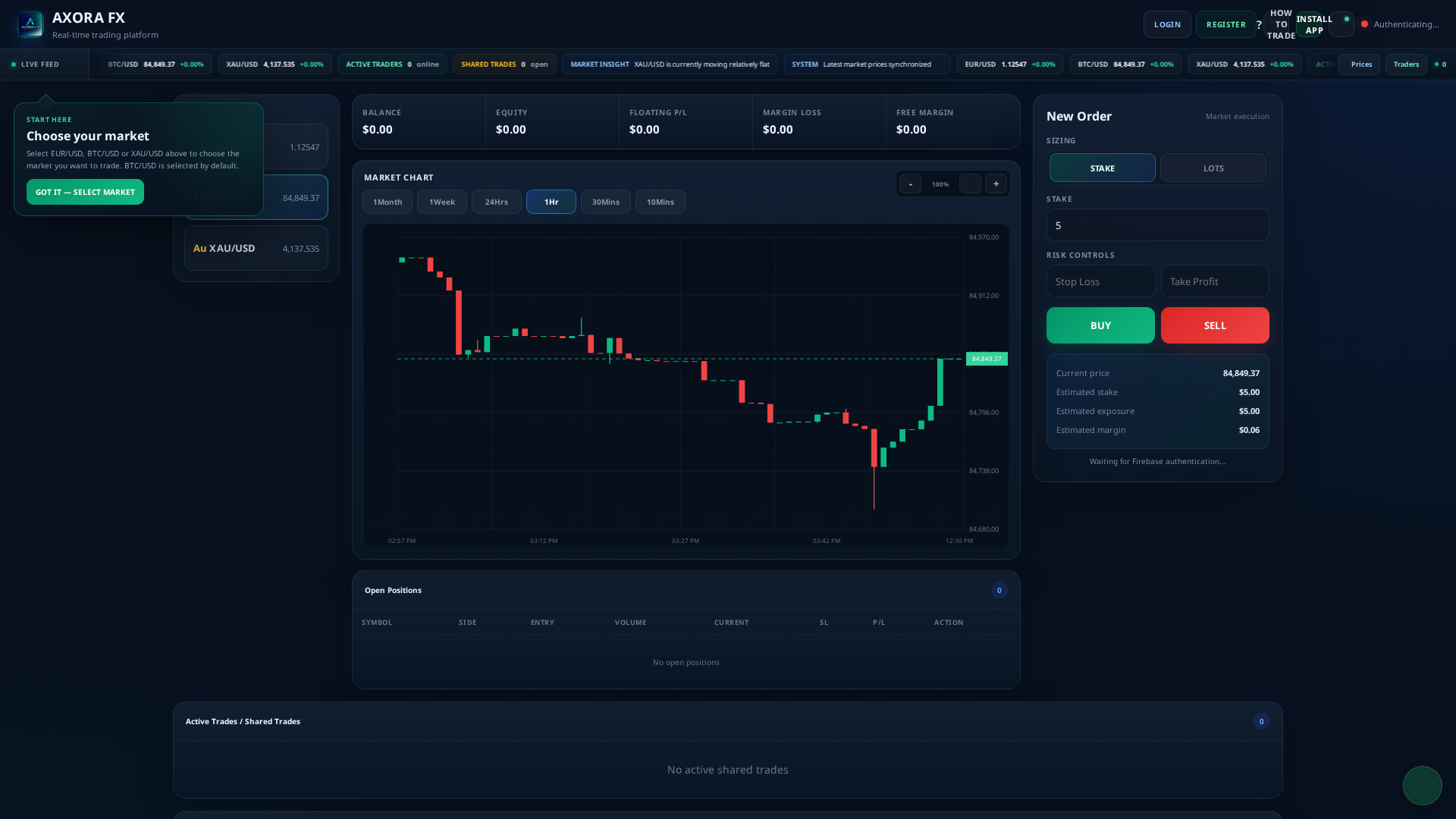Open the floating green circle button
1456x819 pixels.
pos(1422,786)
